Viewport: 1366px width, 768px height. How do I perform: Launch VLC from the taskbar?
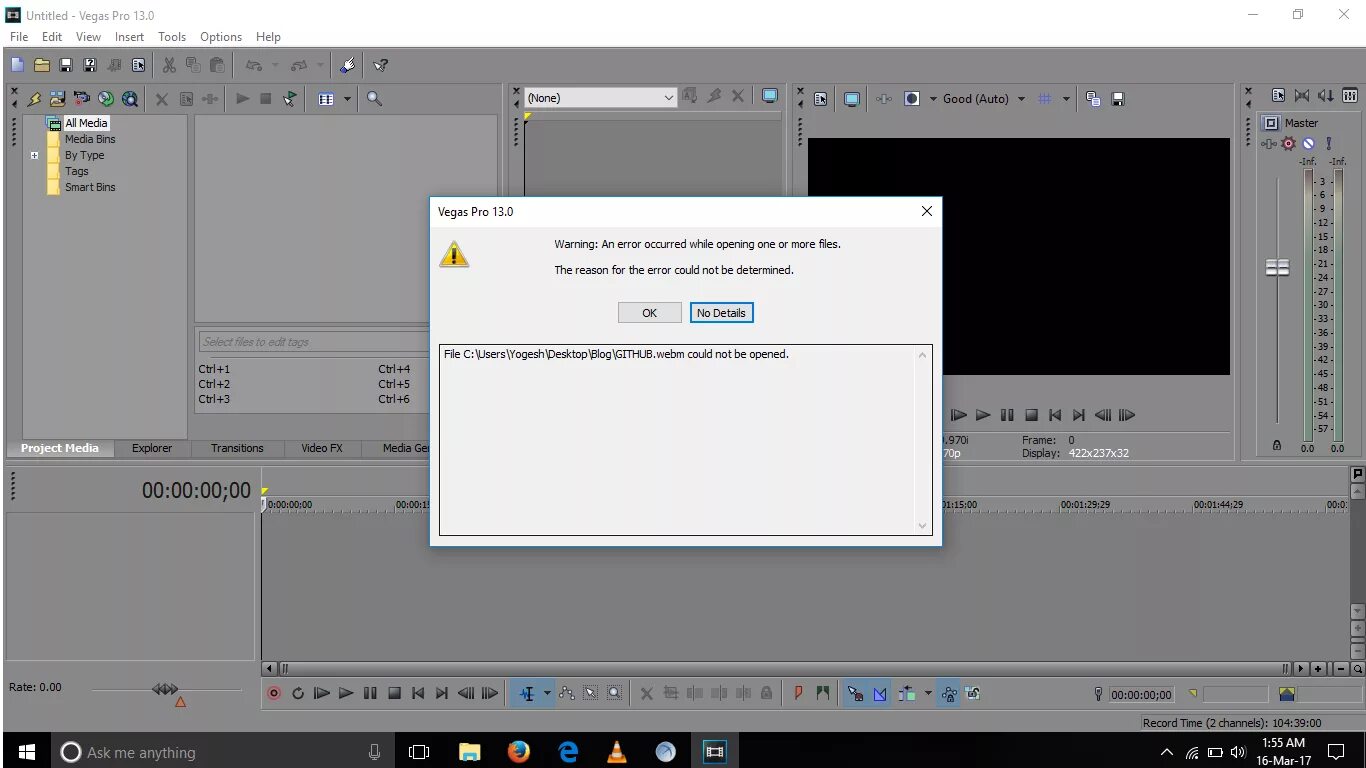click(617, 752)
